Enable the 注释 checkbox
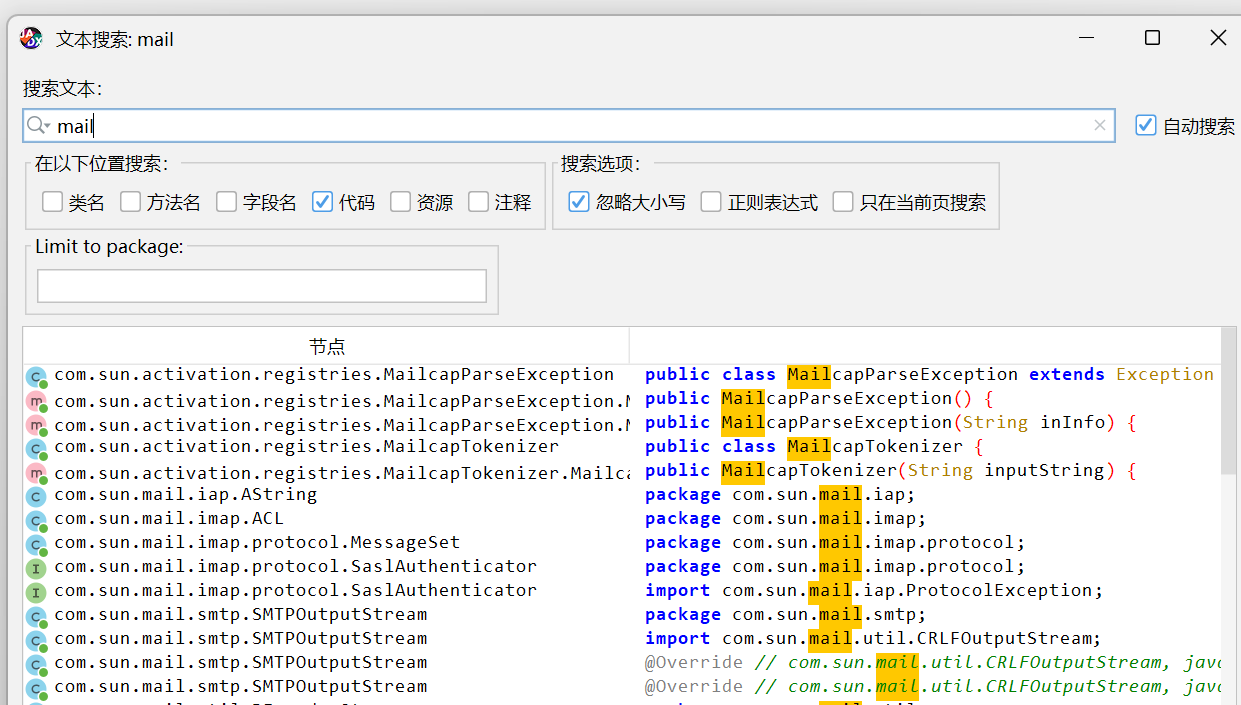 click(478, 202)
